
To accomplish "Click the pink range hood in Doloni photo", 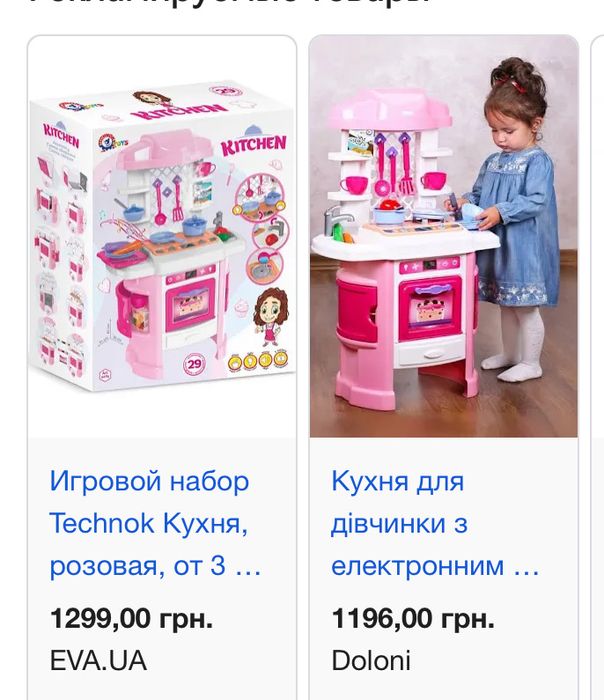I will (x=391, y=109).
